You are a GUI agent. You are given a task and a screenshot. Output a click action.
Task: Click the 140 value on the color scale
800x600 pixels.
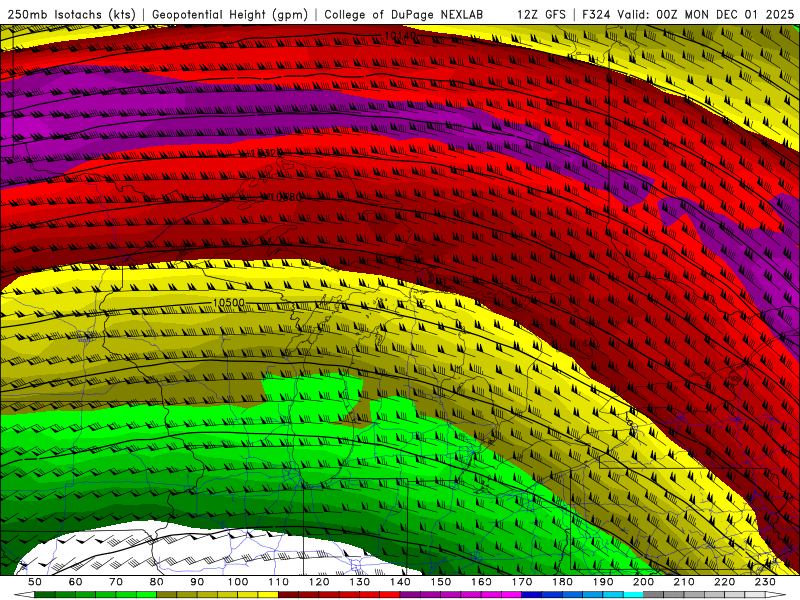pos(400,582)
